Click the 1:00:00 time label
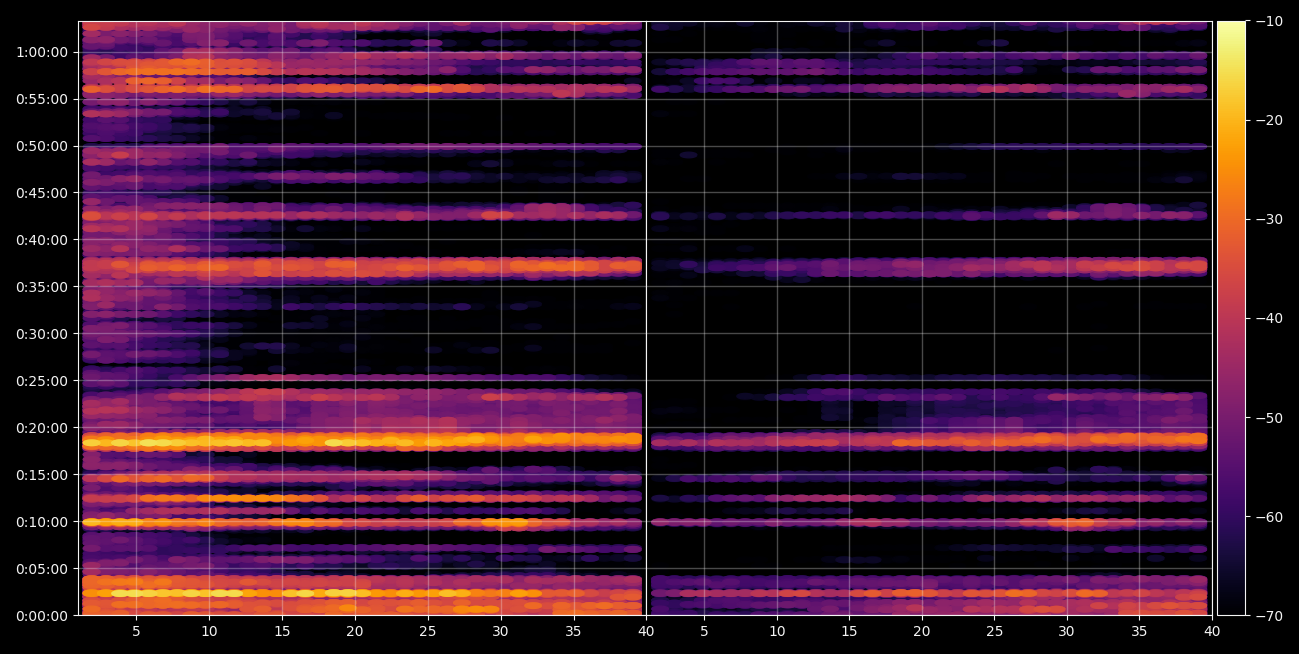The height and width of the screenshot is (654, 1299). click(x=41, y=51)
